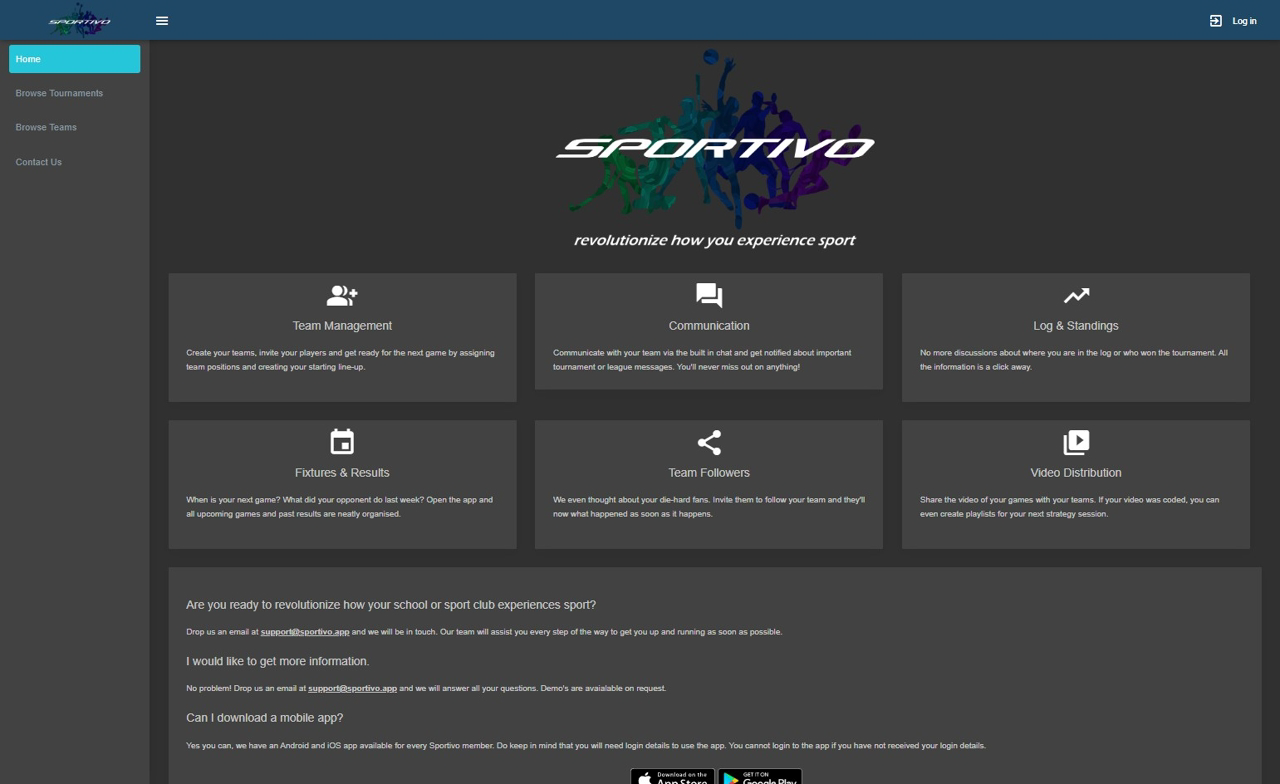Toggle the hamburger navigation menu
The image size is (1280, 784).
[x=162, y=21]
